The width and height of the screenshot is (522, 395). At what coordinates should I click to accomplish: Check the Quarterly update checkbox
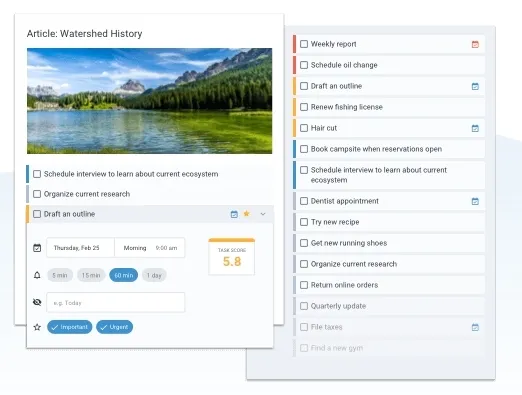304,306
